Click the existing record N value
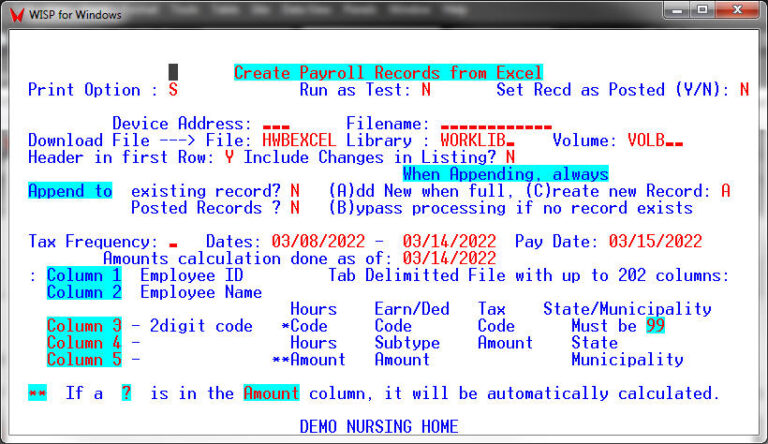Image resolution: width=768 pixels, height=444 pixels. click(x=294, y=190)
